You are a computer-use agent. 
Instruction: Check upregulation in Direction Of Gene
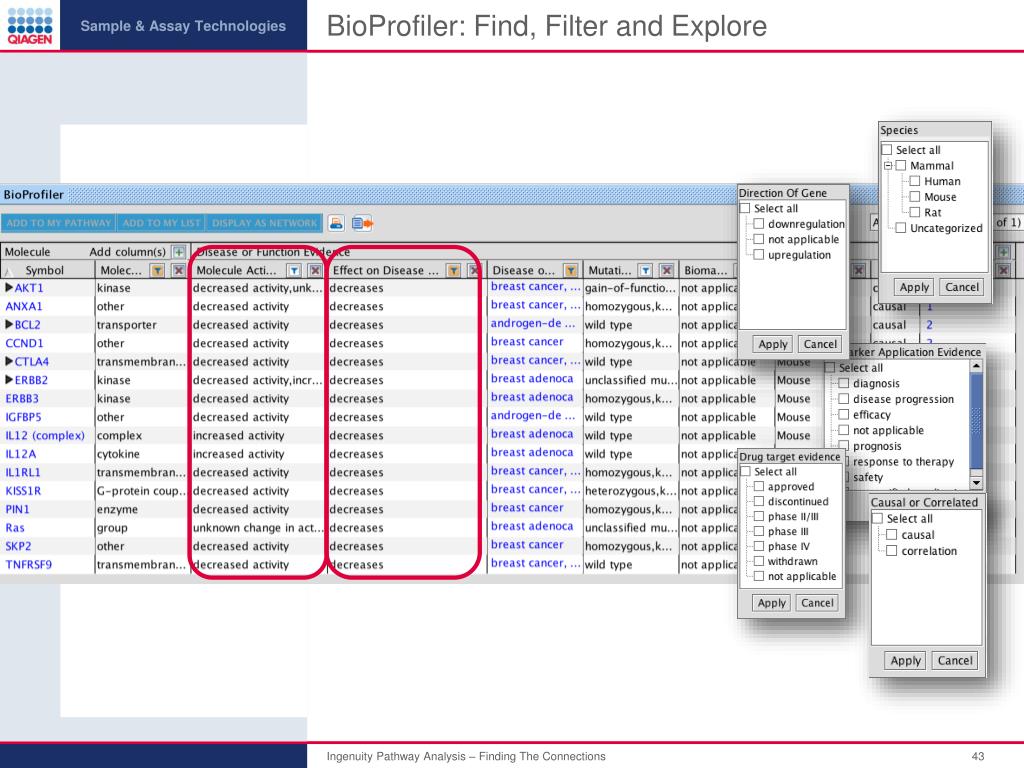point(759,255)
